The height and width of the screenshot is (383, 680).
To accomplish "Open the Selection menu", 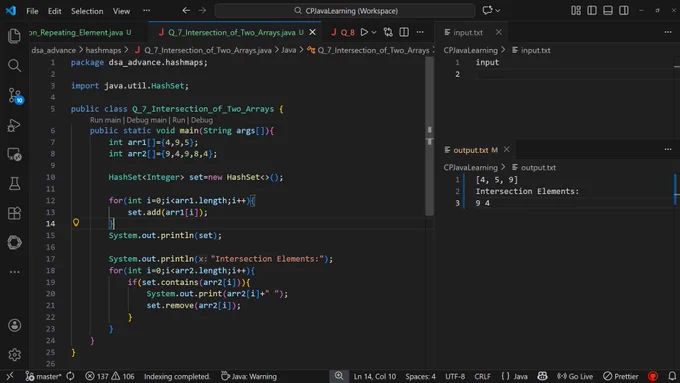I will pos(87,11).
